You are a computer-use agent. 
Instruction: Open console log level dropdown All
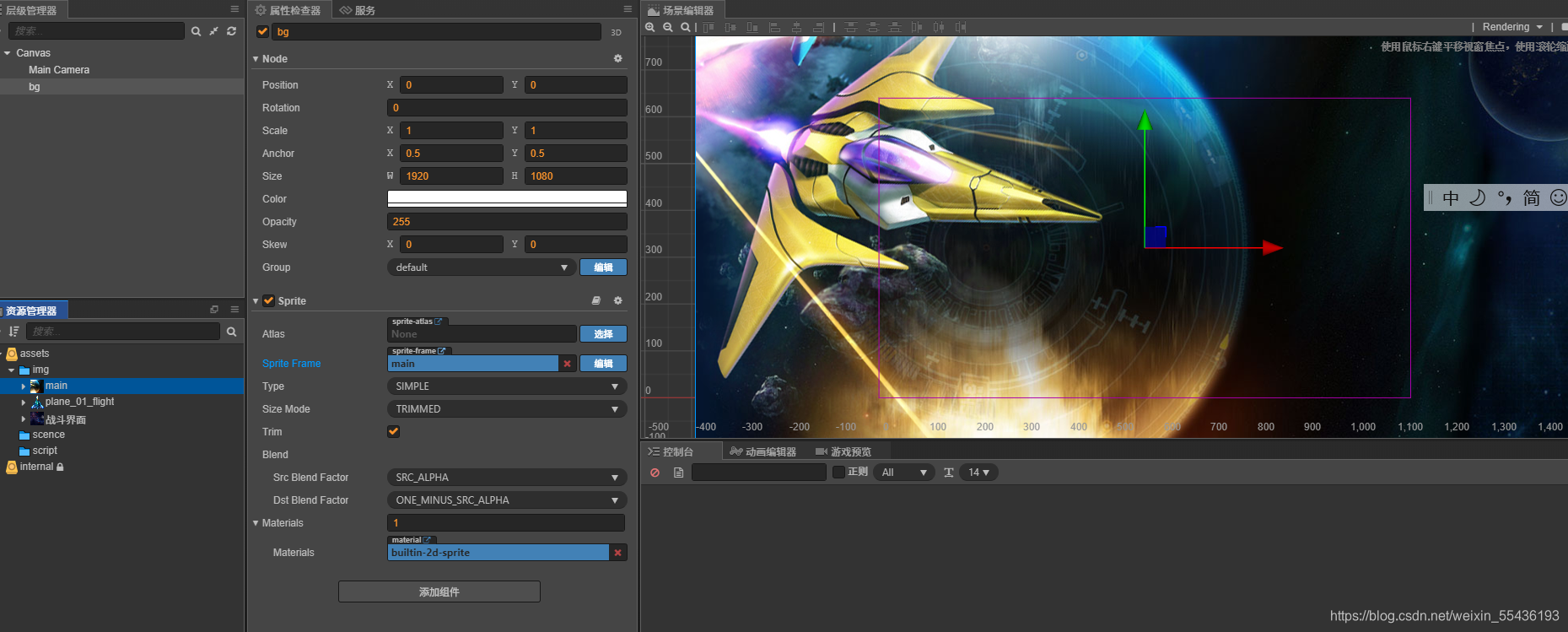tap(904, 473)
